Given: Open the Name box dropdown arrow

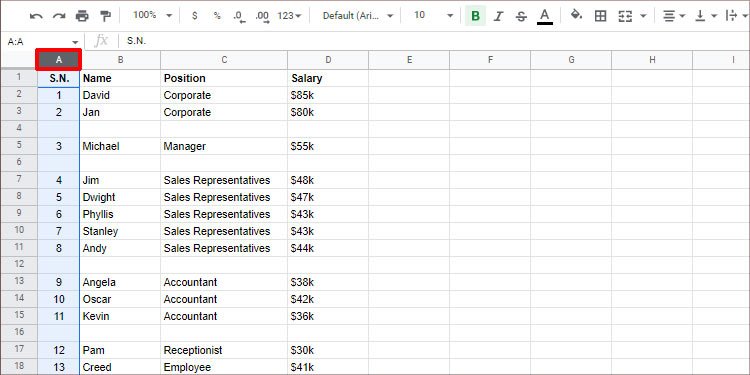Looking at the screenshot, I should [x=75, y=42].
